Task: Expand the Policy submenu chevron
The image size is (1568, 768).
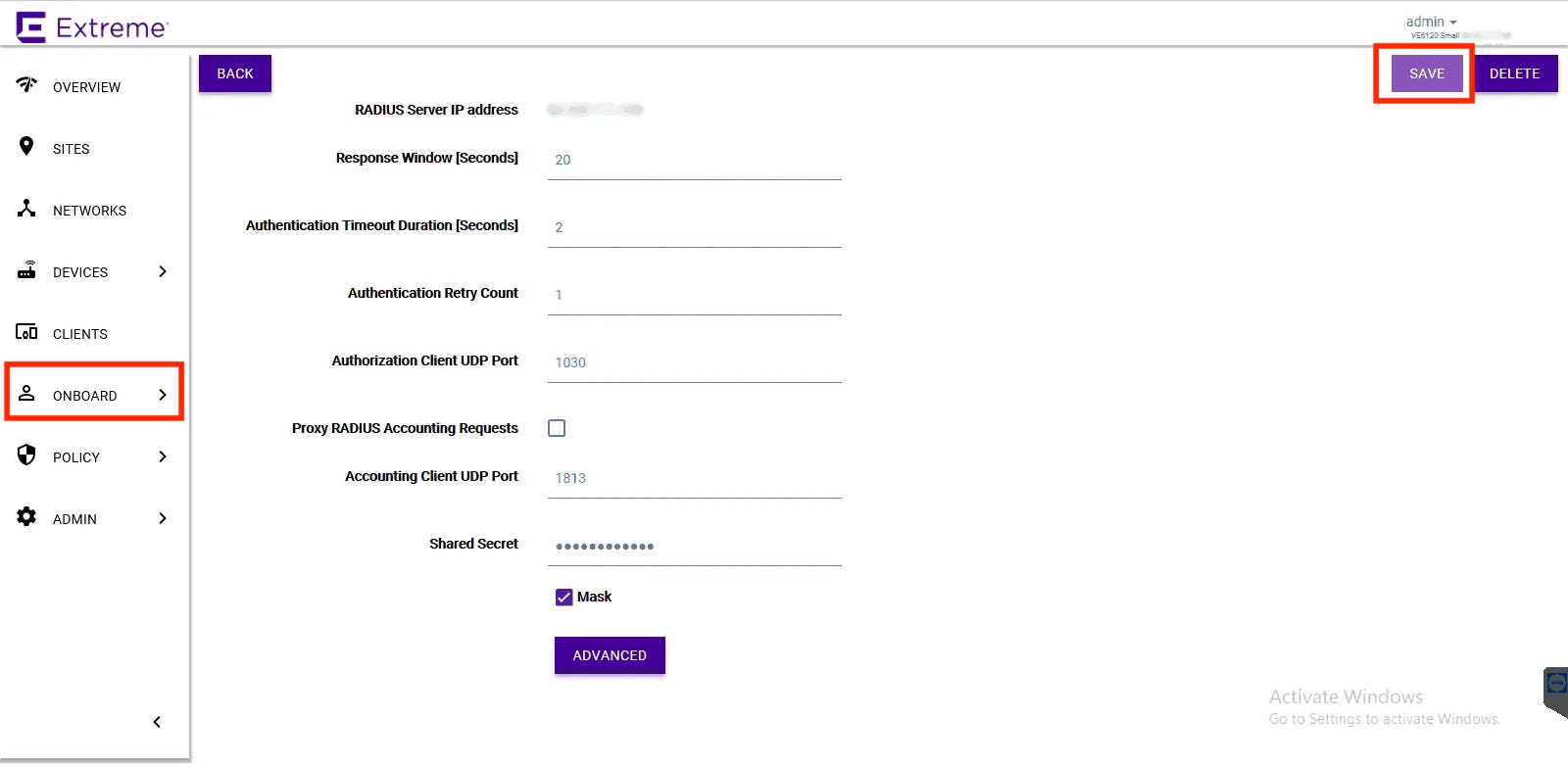Action: (163, 456)
